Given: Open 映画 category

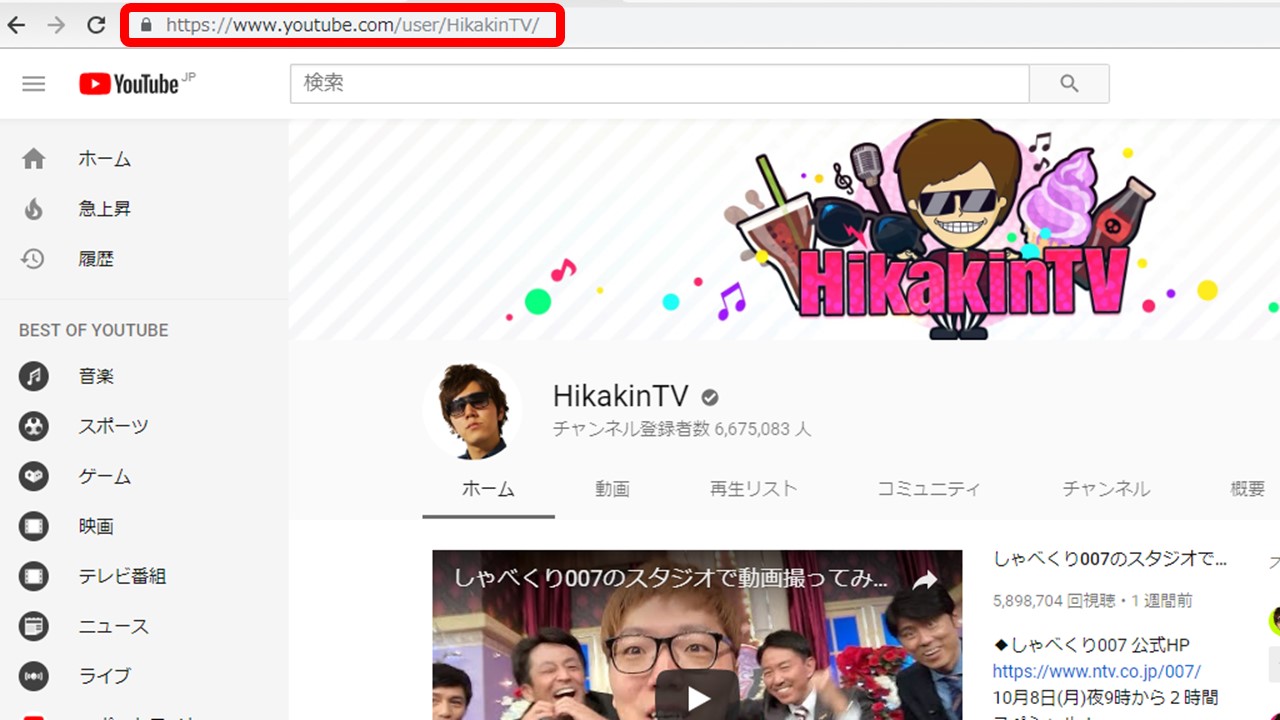Looking at the screenshot, I should [x=97, y=526].
